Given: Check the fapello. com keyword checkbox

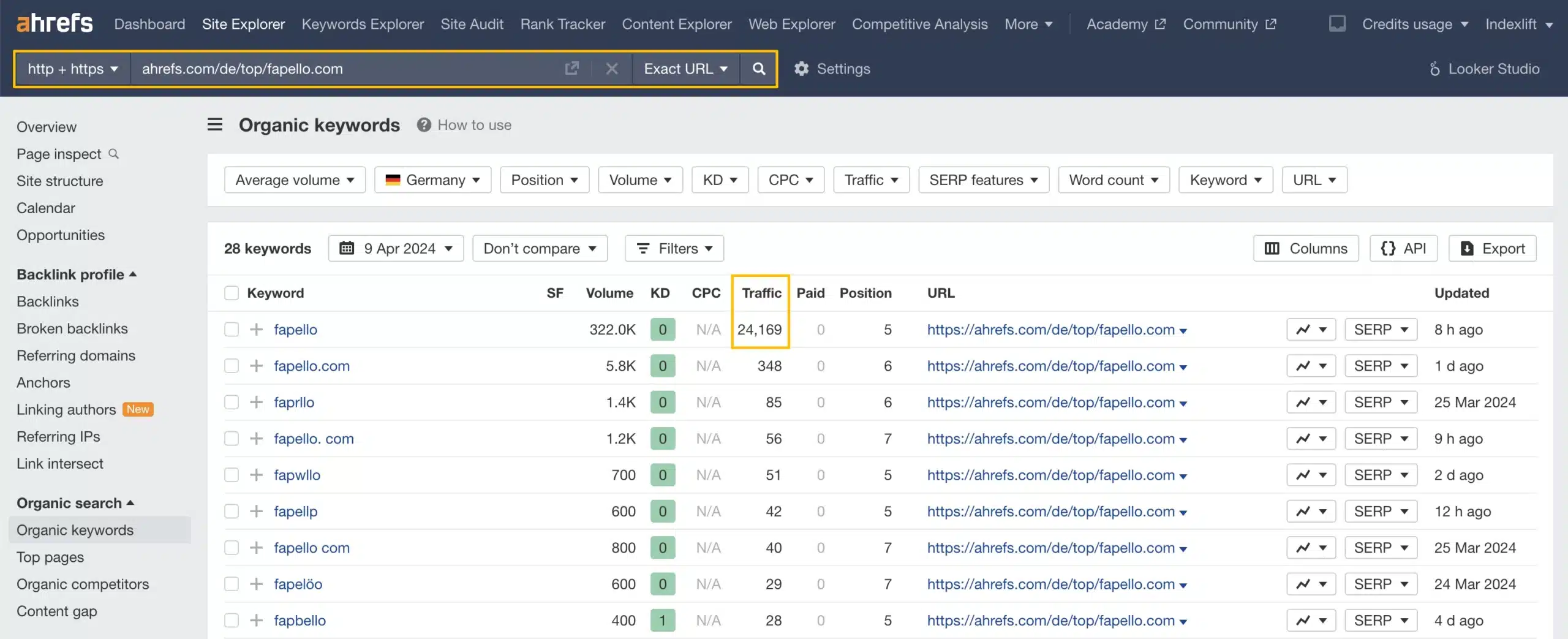Looking at the screenshot, I should (232, 439).
